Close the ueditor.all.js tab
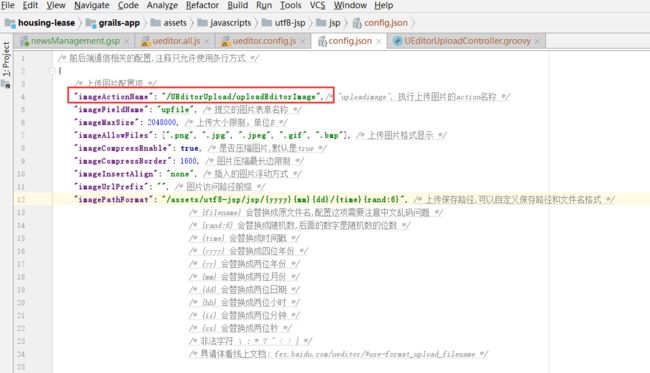Screen dimensions: 650x373 (207, 41)
